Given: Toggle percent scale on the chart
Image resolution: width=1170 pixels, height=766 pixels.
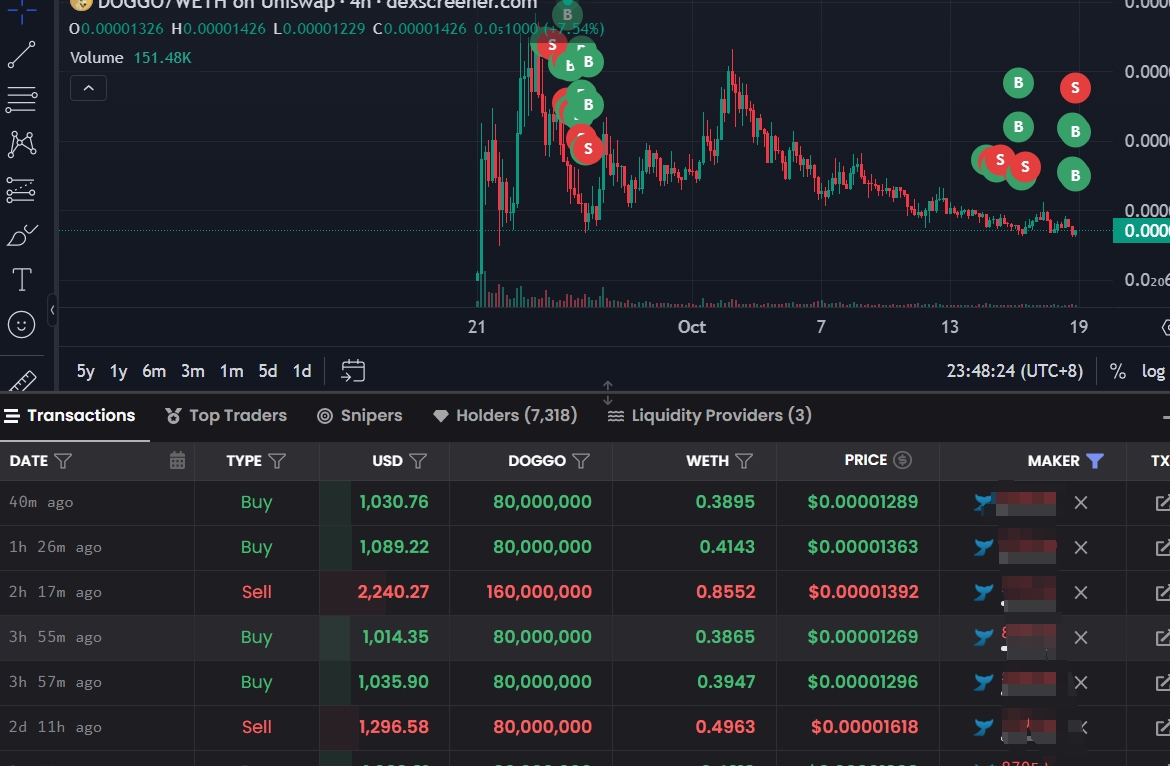Looking at the screenshot, I should point(1117,371).
